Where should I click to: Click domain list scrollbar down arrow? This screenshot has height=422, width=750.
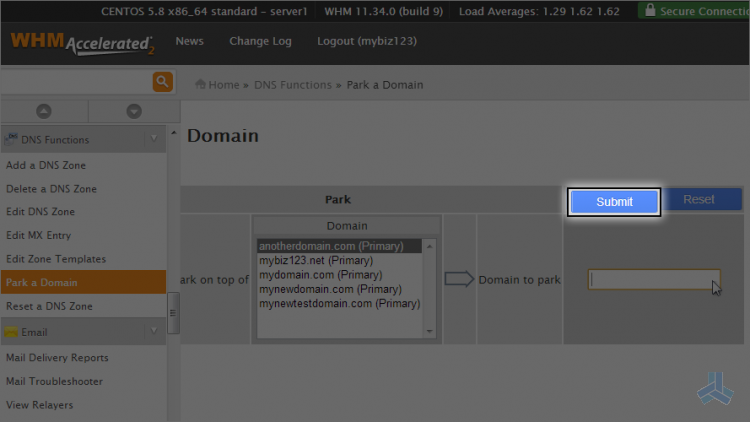430,331
